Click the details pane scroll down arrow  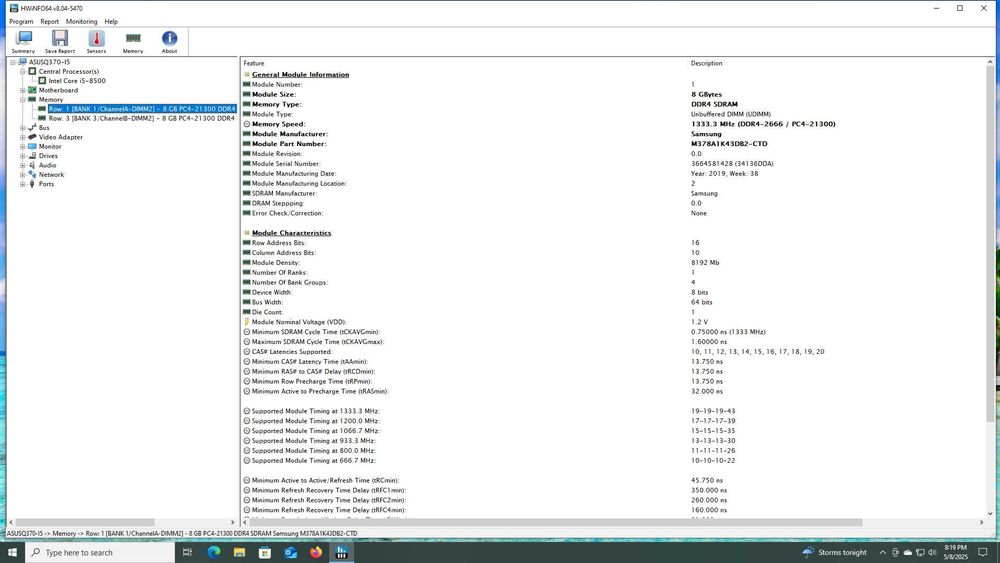[x=990, y=513]
